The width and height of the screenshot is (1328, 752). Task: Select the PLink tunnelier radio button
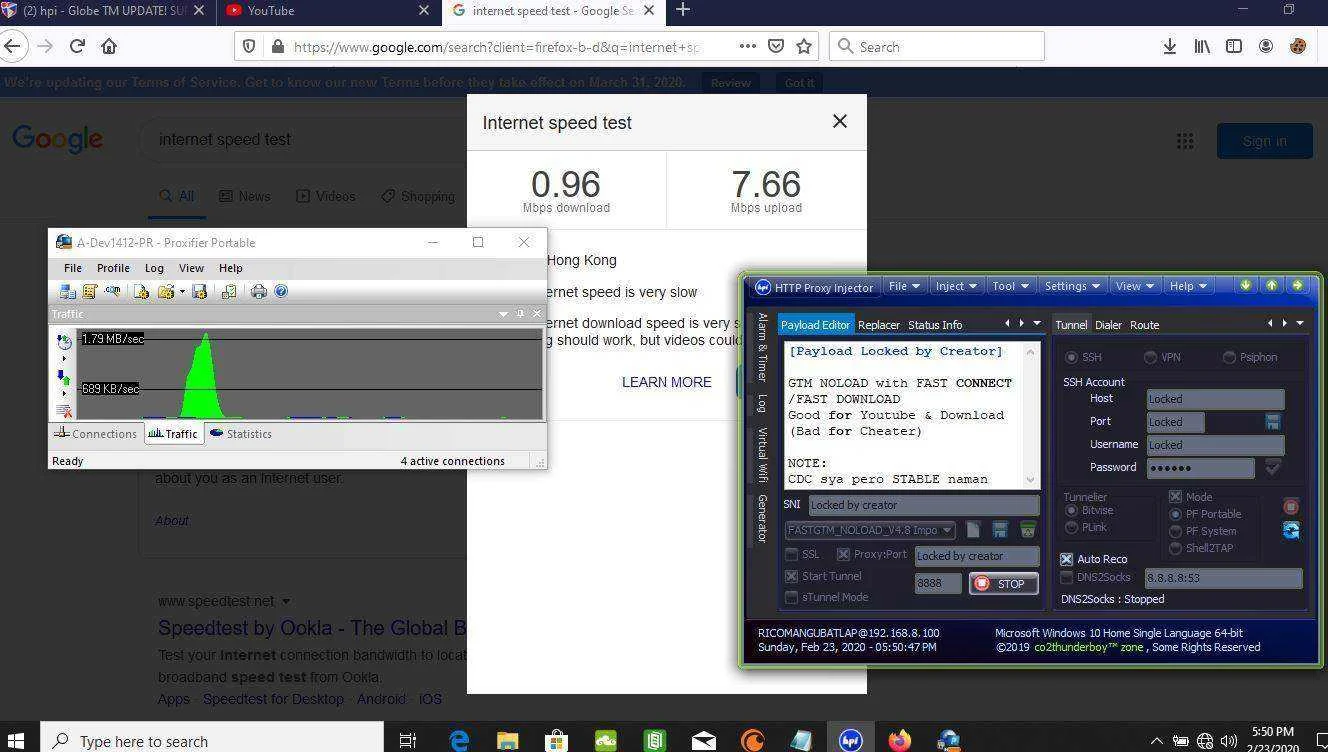pyautogui.click(x=1071, y=527)
